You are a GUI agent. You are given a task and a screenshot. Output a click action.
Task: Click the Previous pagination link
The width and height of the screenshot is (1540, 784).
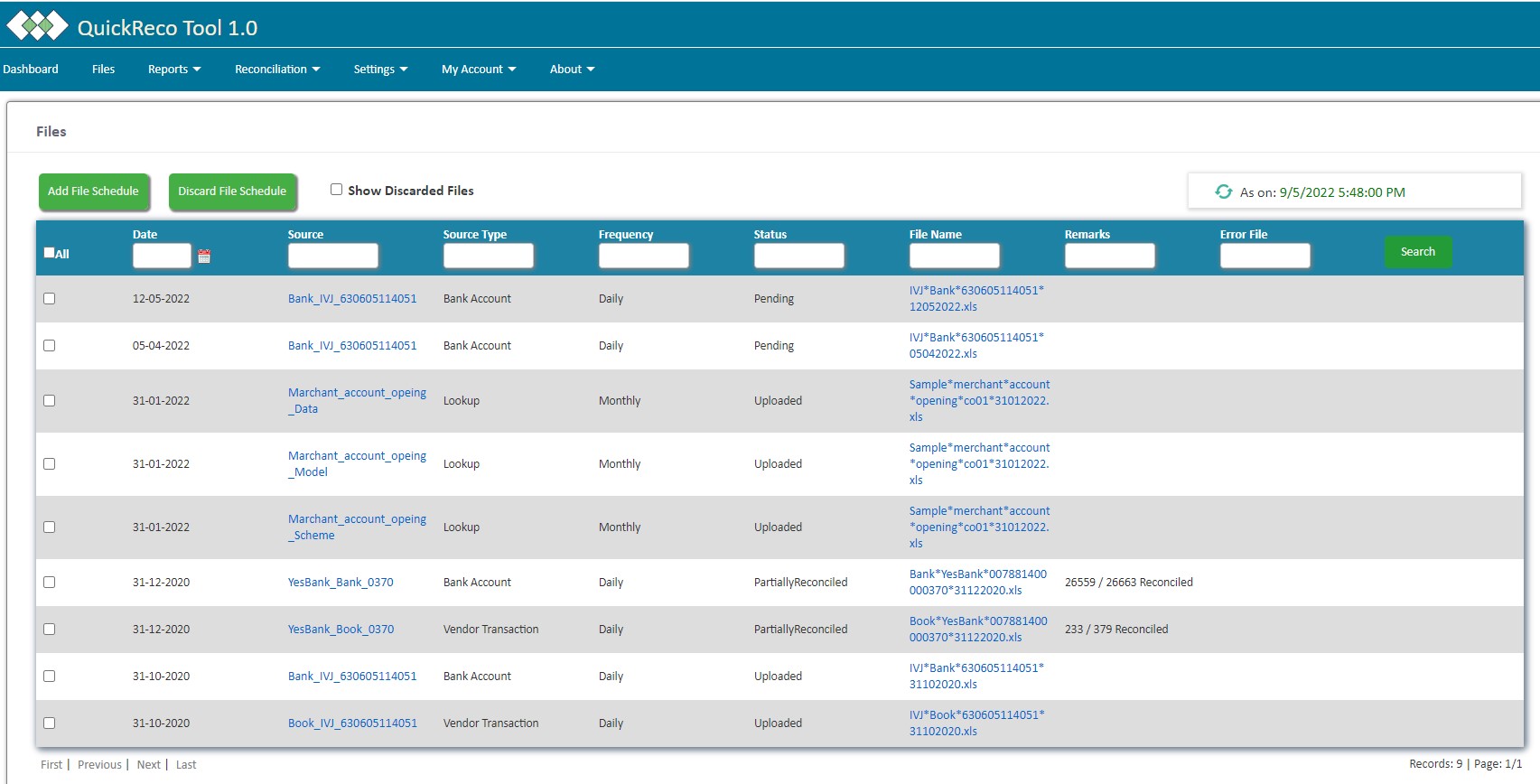[x=99, y=765]
